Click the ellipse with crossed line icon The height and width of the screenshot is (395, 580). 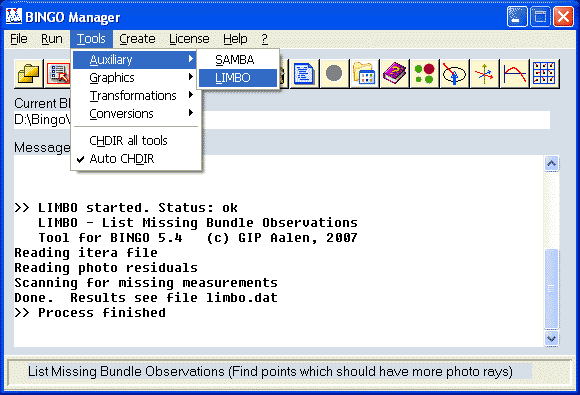454,74
